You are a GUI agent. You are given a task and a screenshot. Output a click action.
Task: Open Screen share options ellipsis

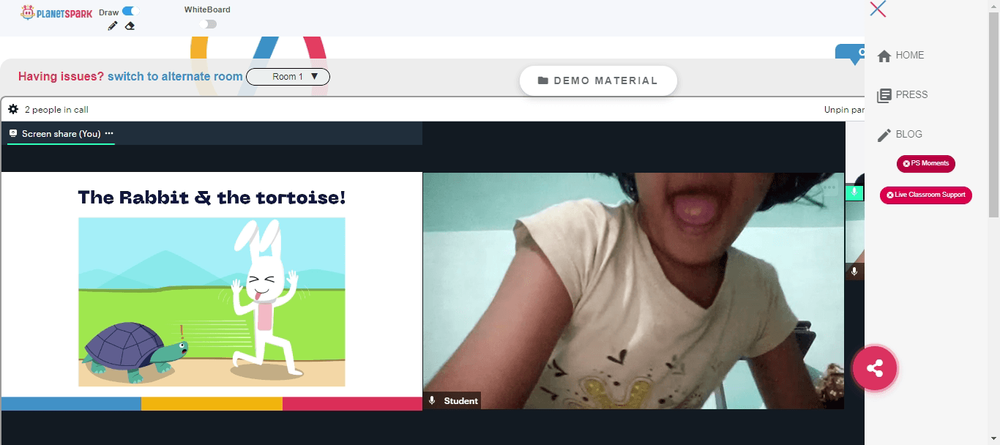[109, 133]
